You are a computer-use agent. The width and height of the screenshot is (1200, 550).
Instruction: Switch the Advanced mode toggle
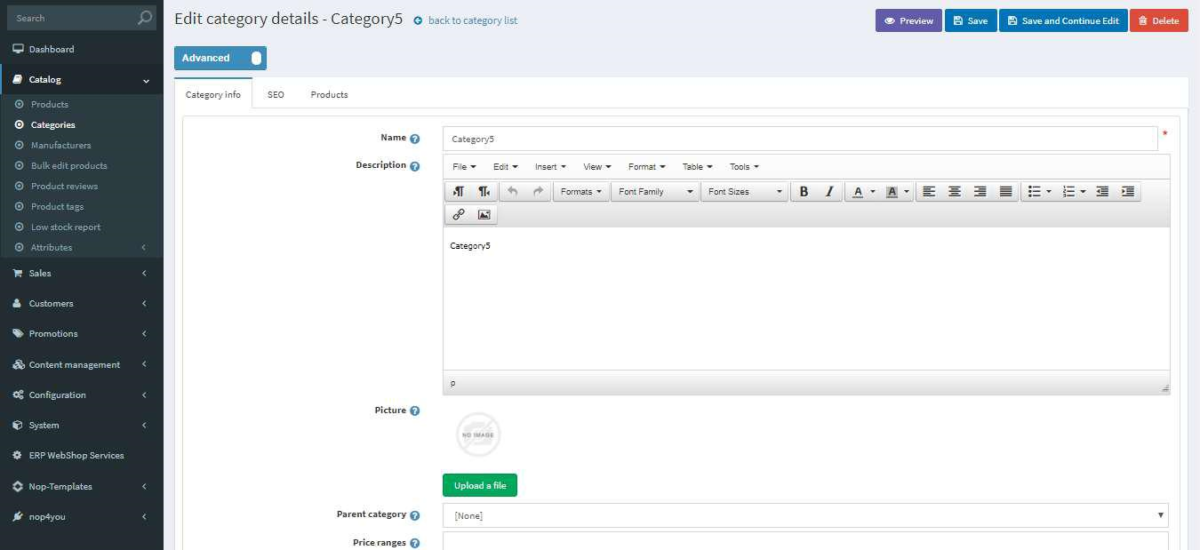[220, 58]
